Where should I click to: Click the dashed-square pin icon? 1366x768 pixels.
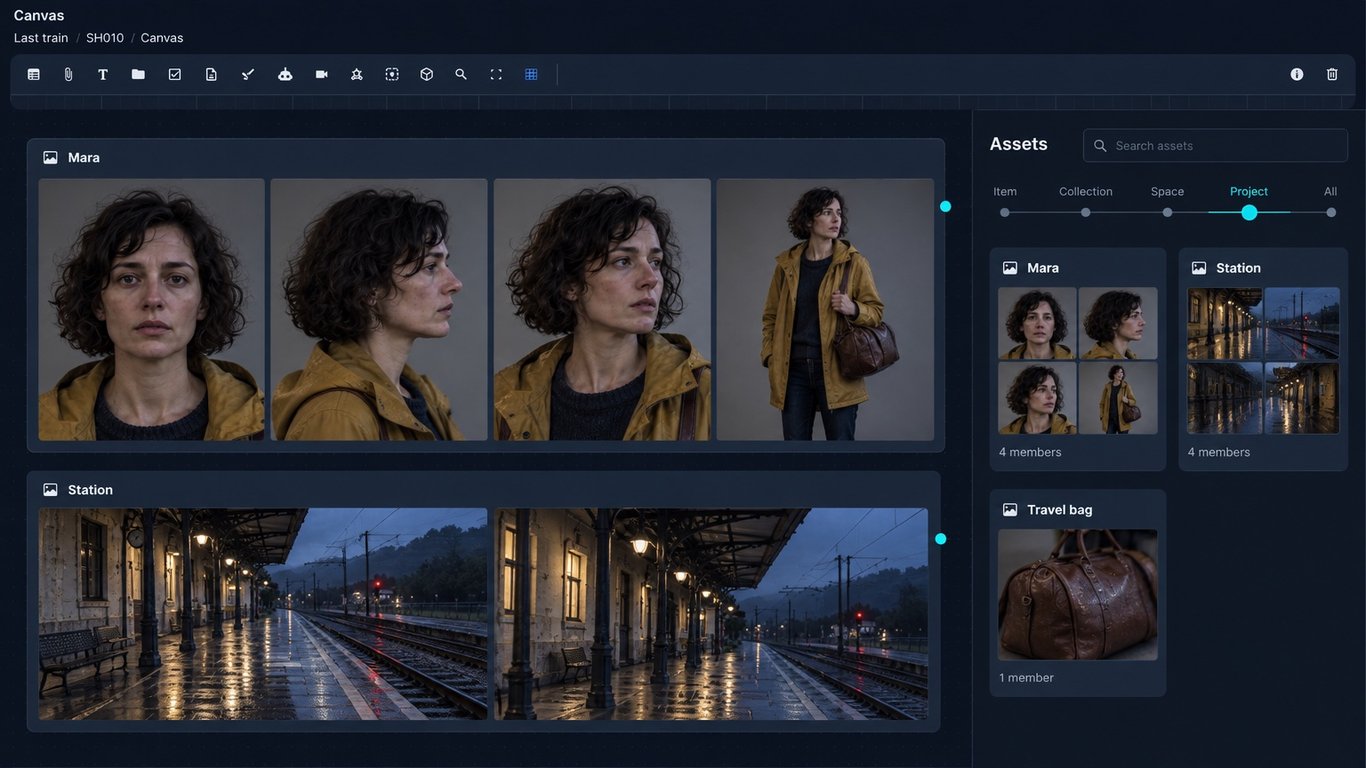(x=392, y=74)
